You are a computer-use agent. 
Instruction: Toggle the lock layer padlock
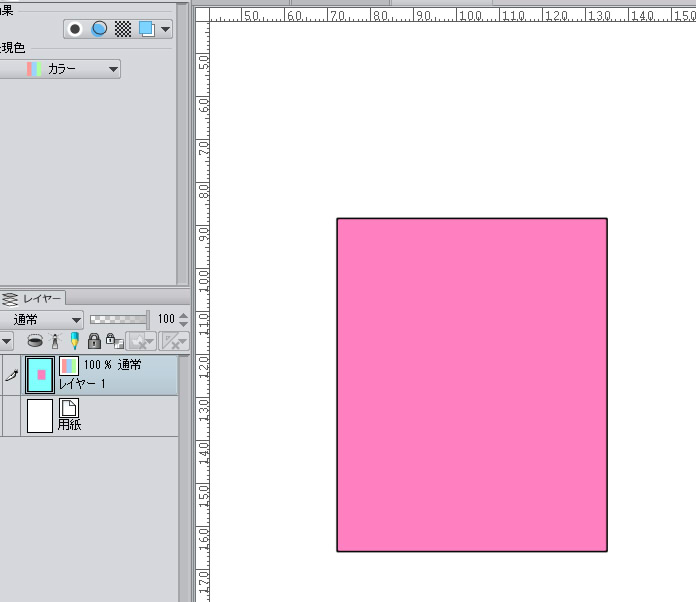coord(94,341)
